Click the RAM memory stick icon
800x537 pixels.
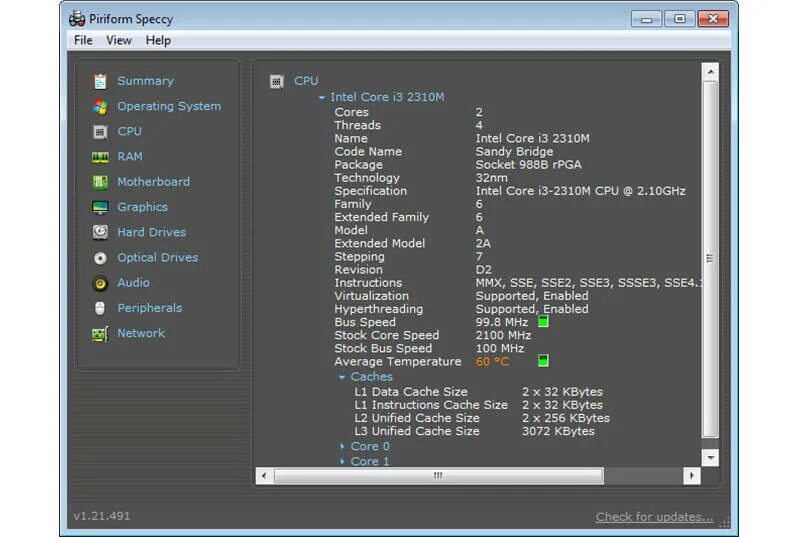pyautogui.click(x=100, y=157)
